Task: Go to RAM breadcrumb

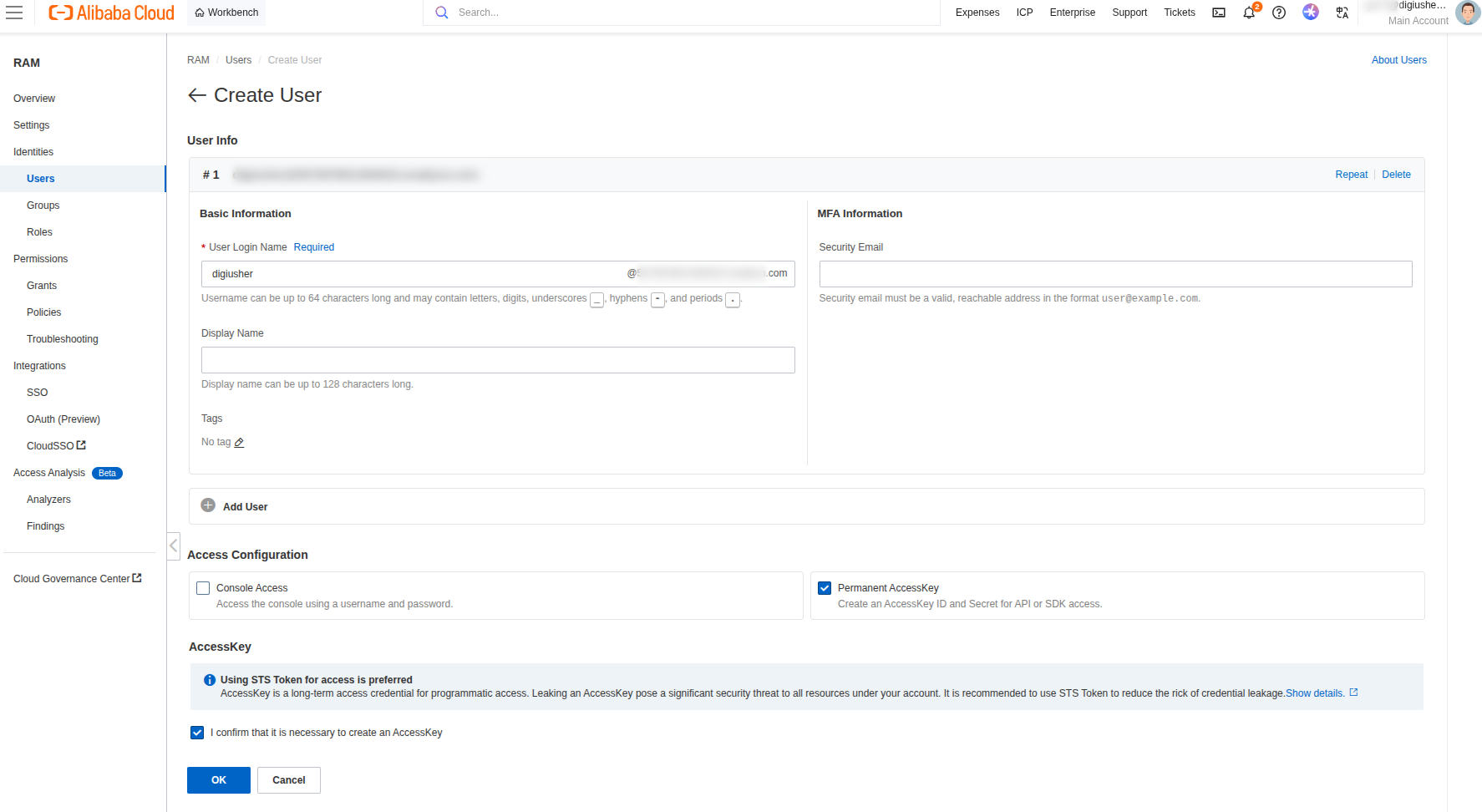Action: (198, 60)
